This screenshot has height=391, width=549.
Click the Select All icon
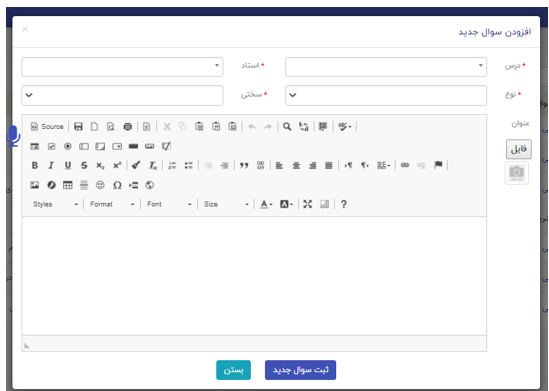coord(323,126)
